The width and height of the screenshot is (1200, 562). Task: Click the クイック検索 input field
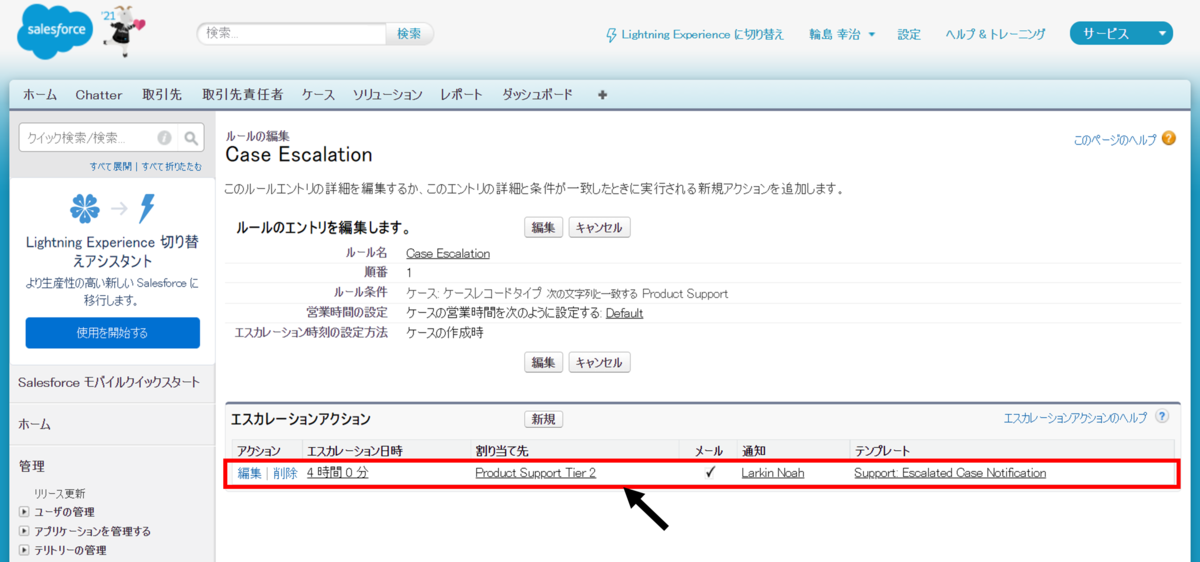[x=98, y=138]
